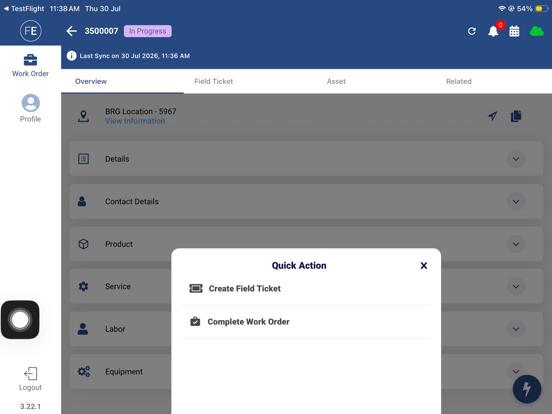Expand the Contact Details chevron
This screenshot has width=552, height=414.
click(516, 201)
